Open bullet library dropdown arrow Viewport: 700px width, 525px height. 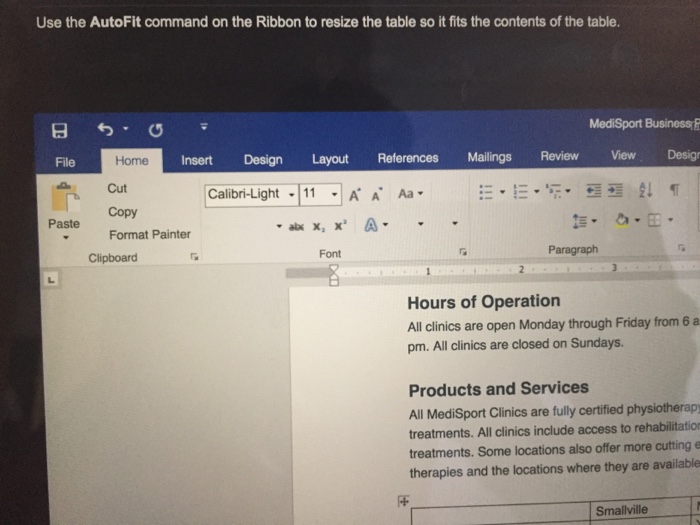tap(502, 192)
